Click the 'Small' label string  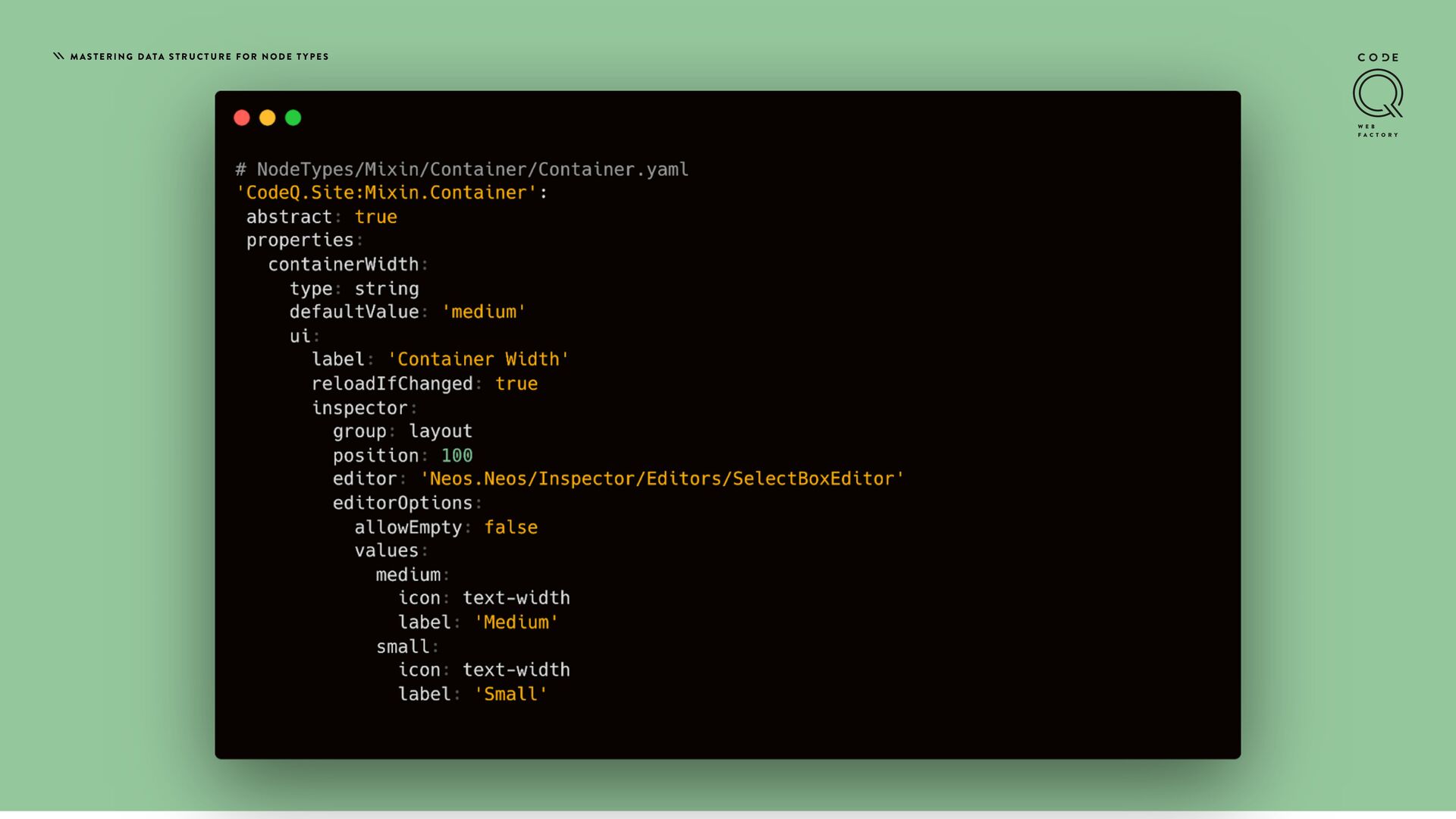(510, 695)
